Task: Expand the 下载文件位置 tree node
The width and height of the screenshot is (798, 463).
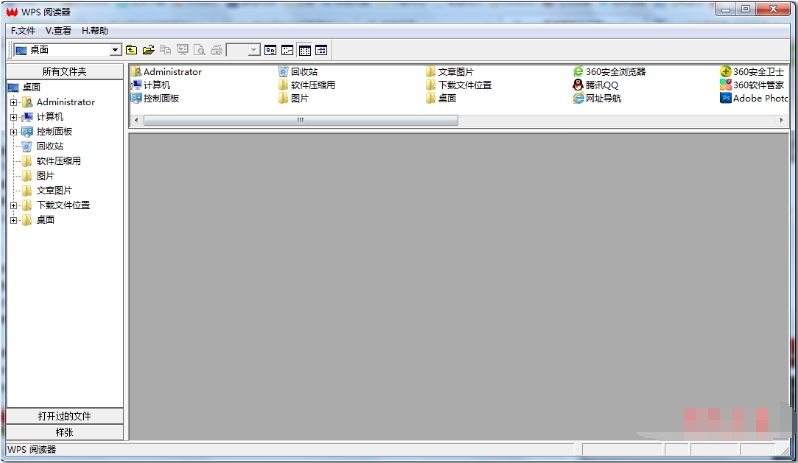Action: coord(14,205)
